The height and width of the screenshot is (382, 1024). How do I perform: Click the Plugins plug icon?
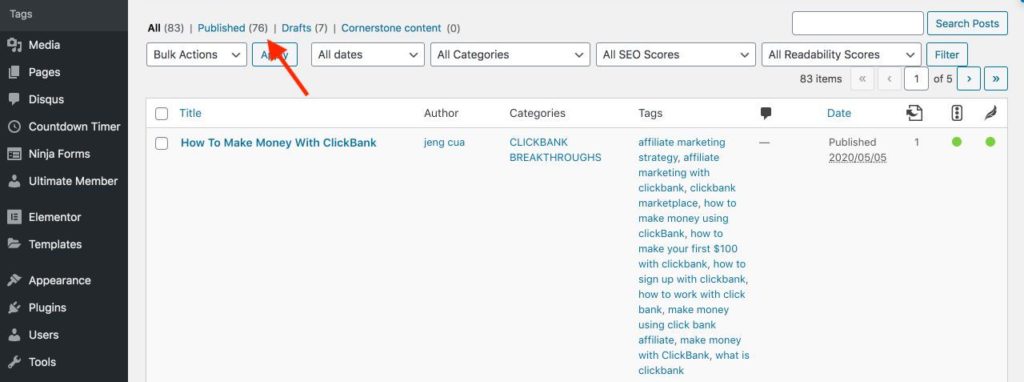(x=14, y=308)
